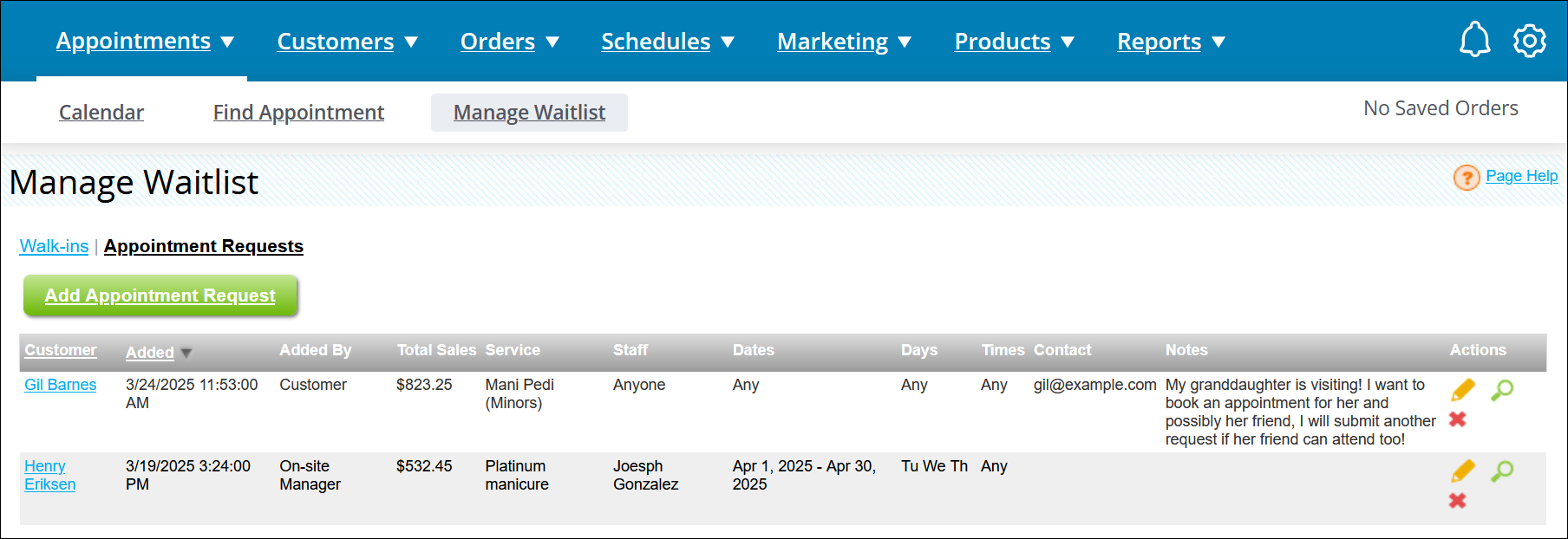Expand the Marketing menu arrow
The image size is (1568, 539).
click(x=905, y=42)
